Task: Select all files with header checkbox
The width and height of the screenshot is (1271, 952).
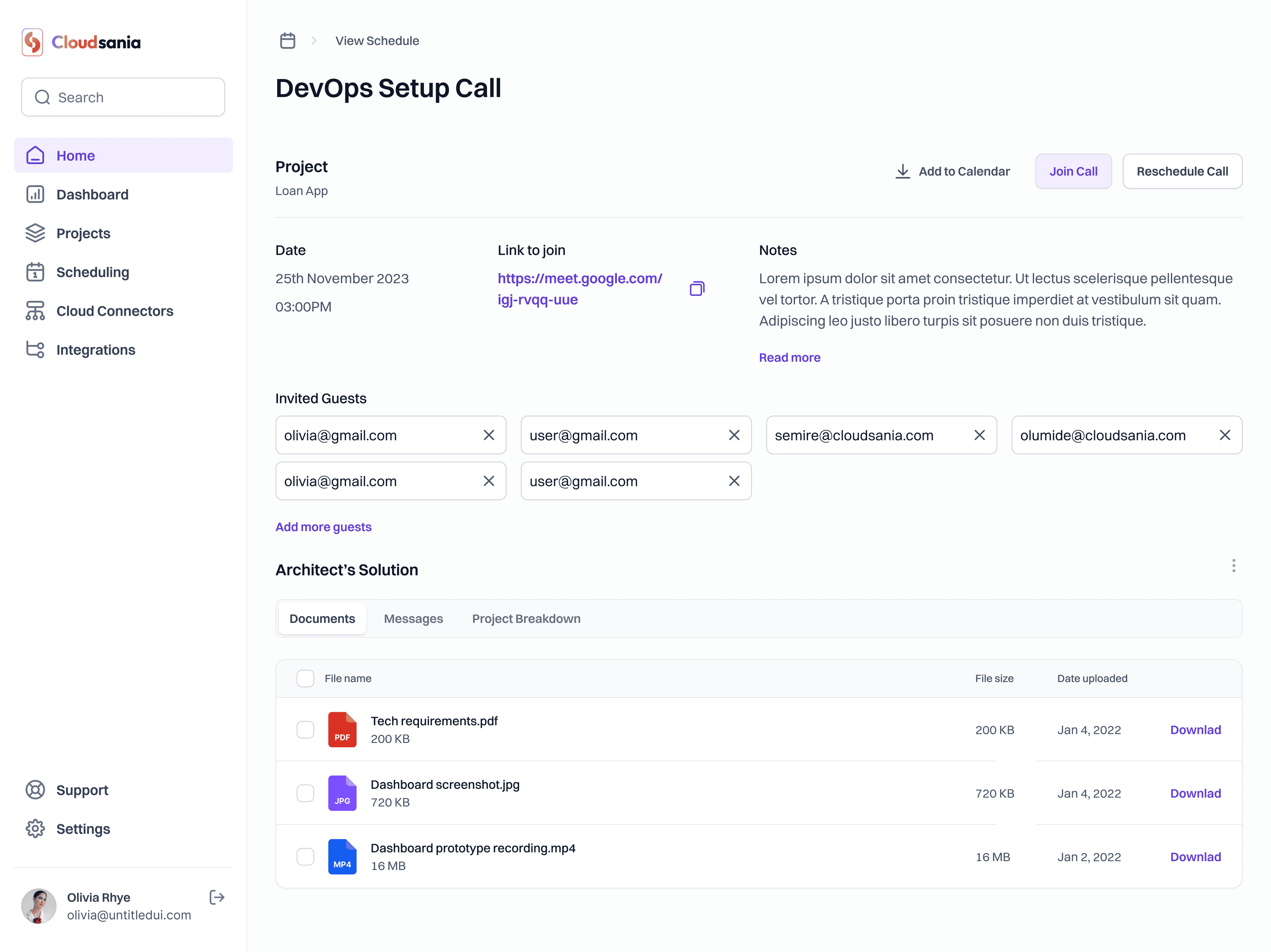Action: click(305, 678)
